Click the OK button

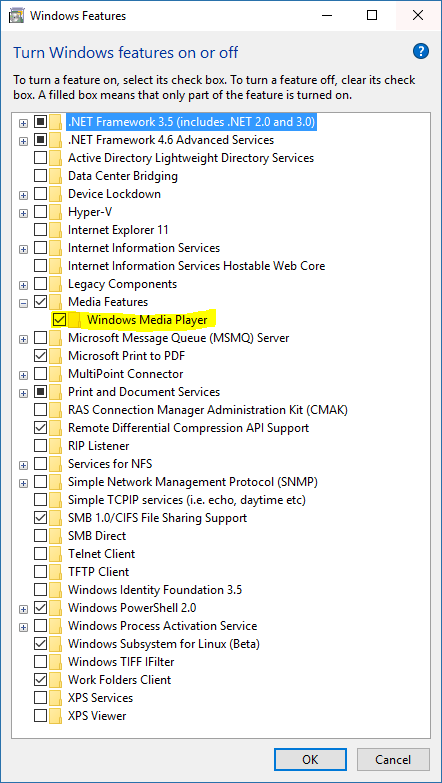[310, 760]
